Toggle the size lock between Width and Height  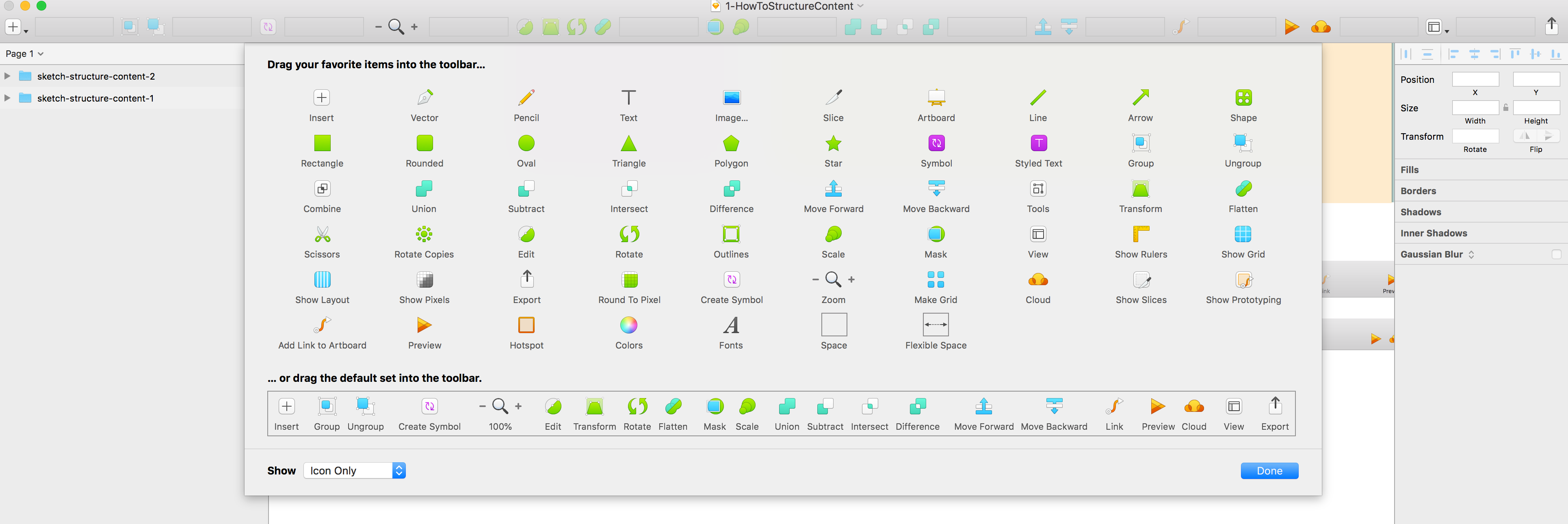[1505, 108]
